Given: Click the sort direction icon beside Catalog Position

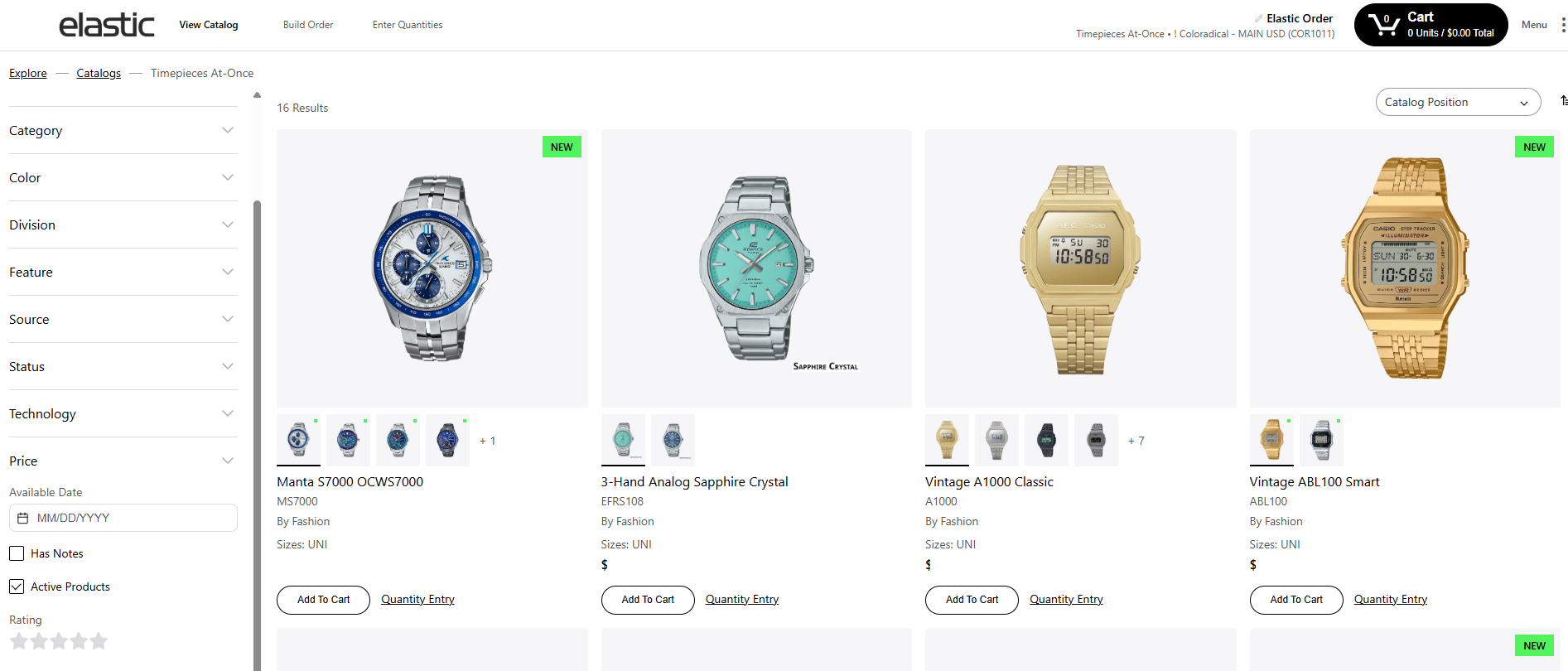Looking at the screenshot, I should (1563, 101).
